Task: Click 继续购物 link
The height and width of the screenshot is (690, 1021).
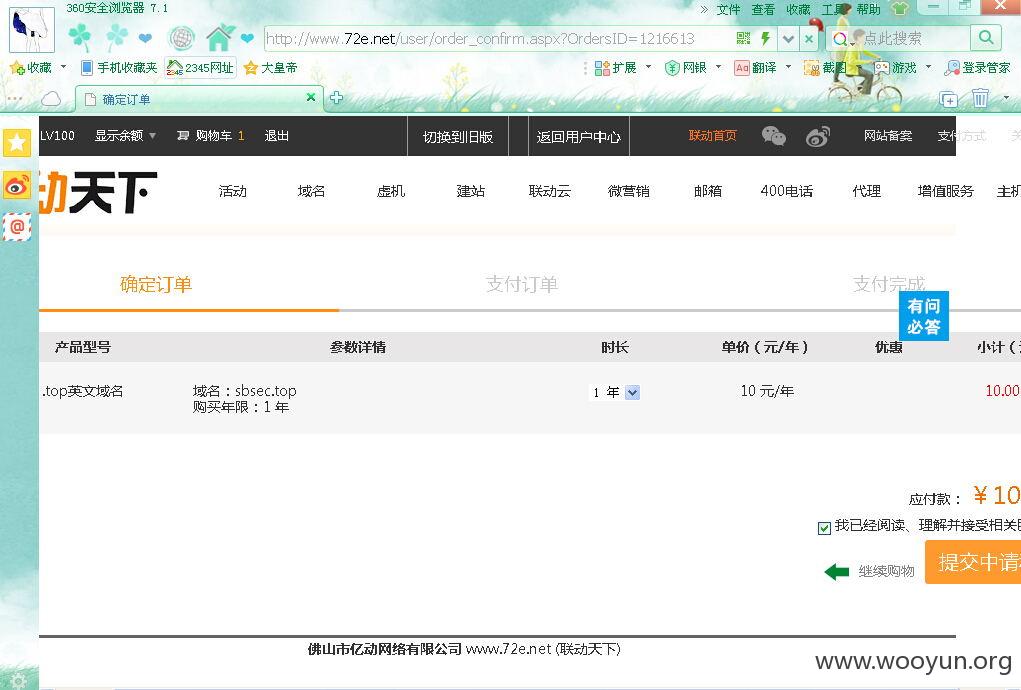Action: point(886,572)
